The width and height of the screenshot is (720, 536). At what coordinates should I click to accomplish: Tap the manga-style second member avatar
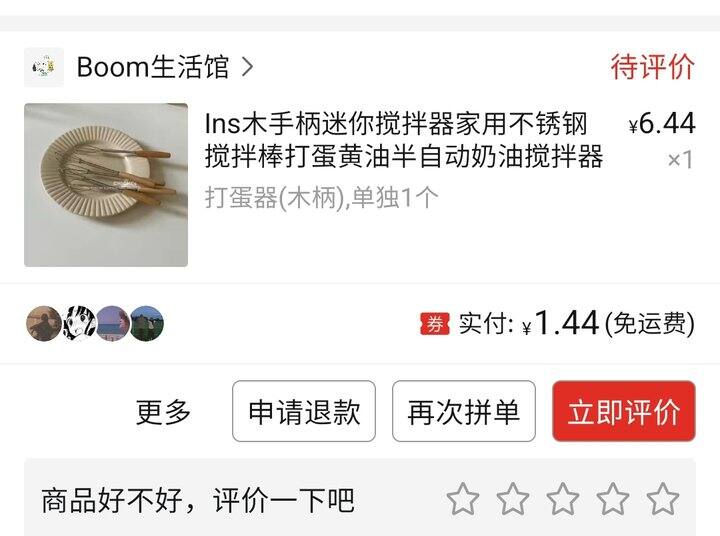click(x=79, y=323)
